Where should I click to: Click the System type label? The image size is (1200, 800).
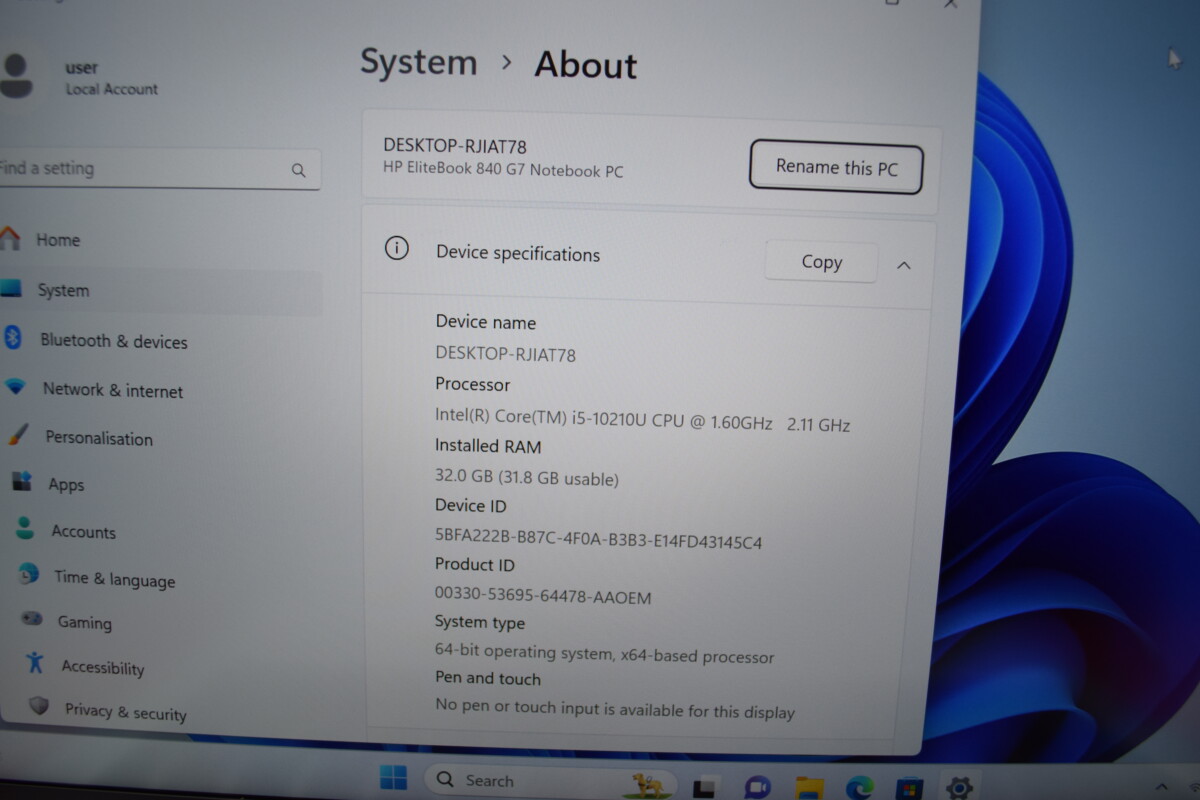click(479, 622)
